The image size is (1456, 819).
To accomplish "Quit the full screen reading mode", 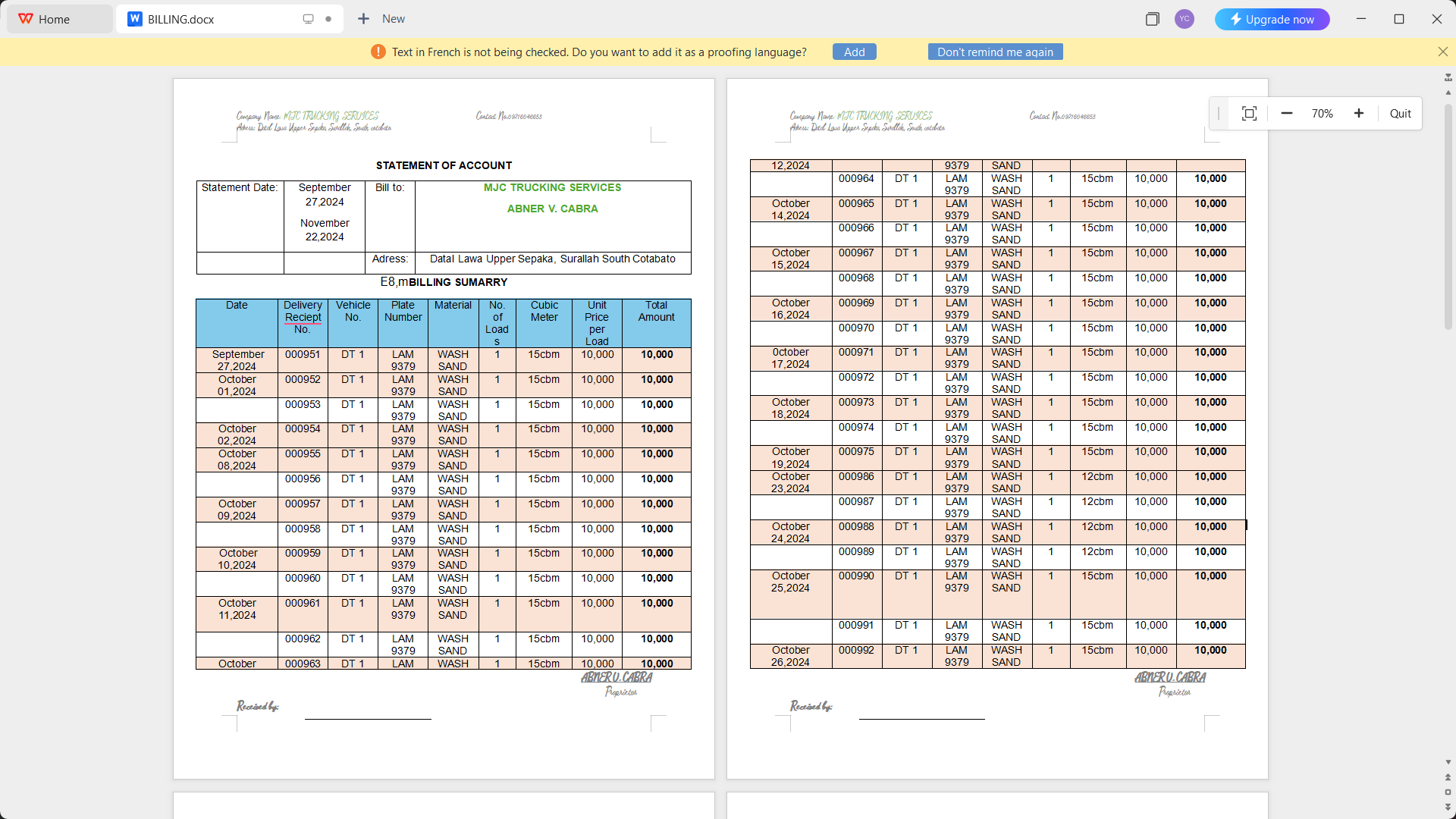I will pyautogui.click(x=1400, y=114).
